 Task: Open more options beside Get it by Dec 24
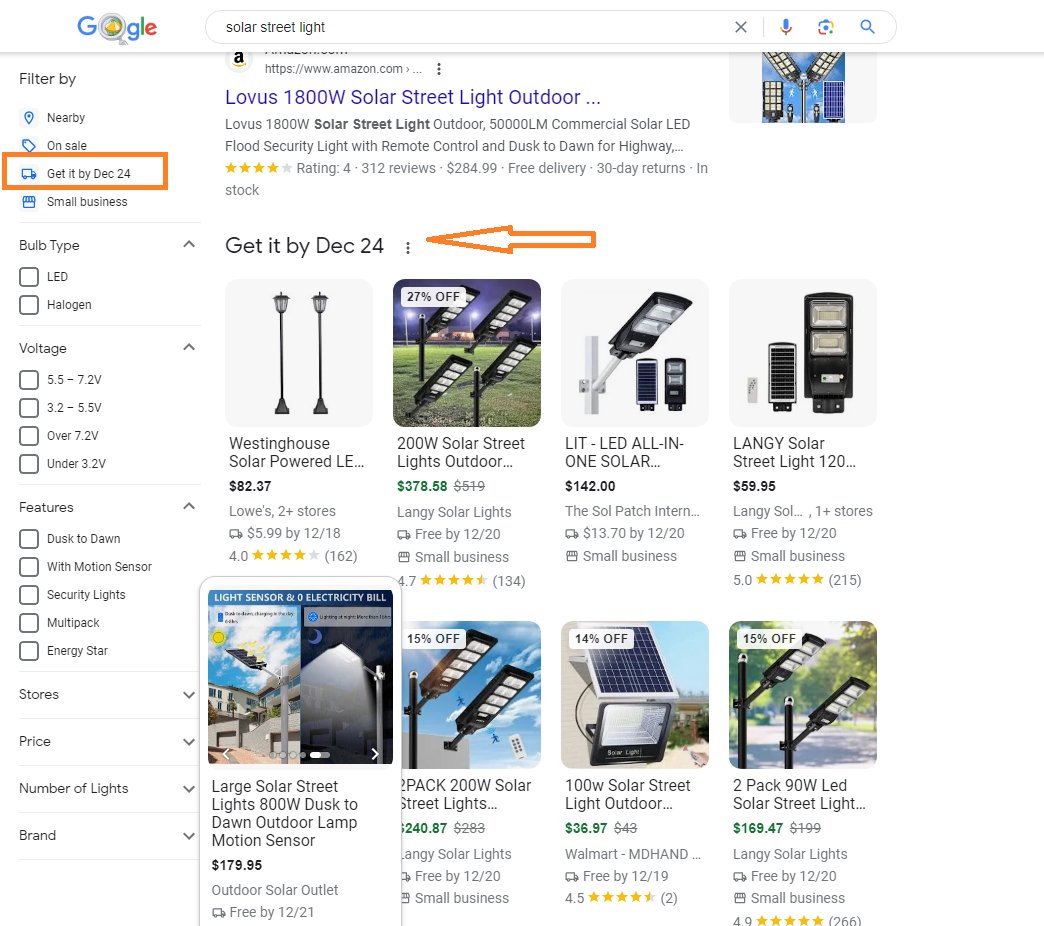point(407,248)
